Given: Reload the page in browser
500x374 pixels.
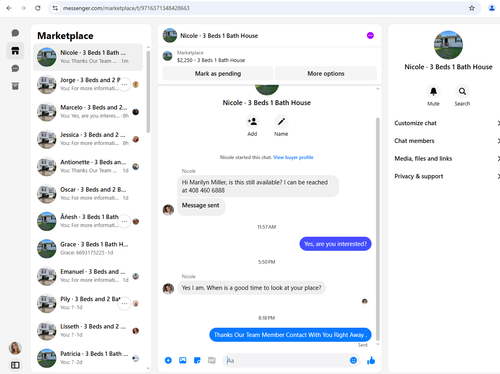Looking at the screenshot, I should 38,8.
